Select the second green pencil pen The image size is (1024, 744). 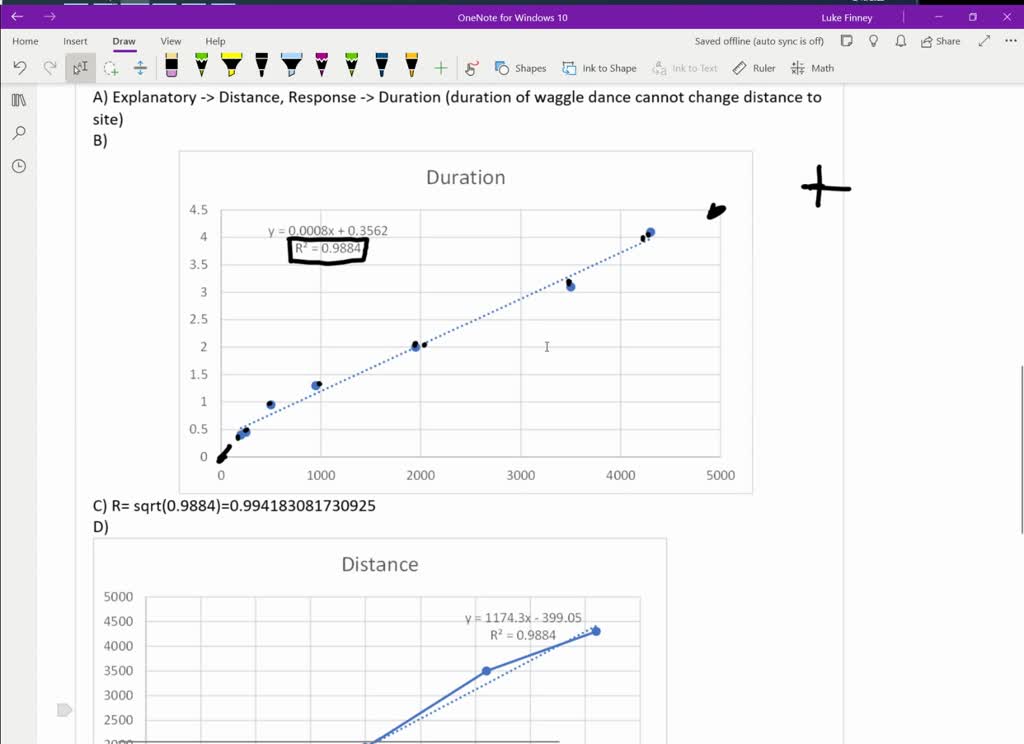click(x=351, y=65)
